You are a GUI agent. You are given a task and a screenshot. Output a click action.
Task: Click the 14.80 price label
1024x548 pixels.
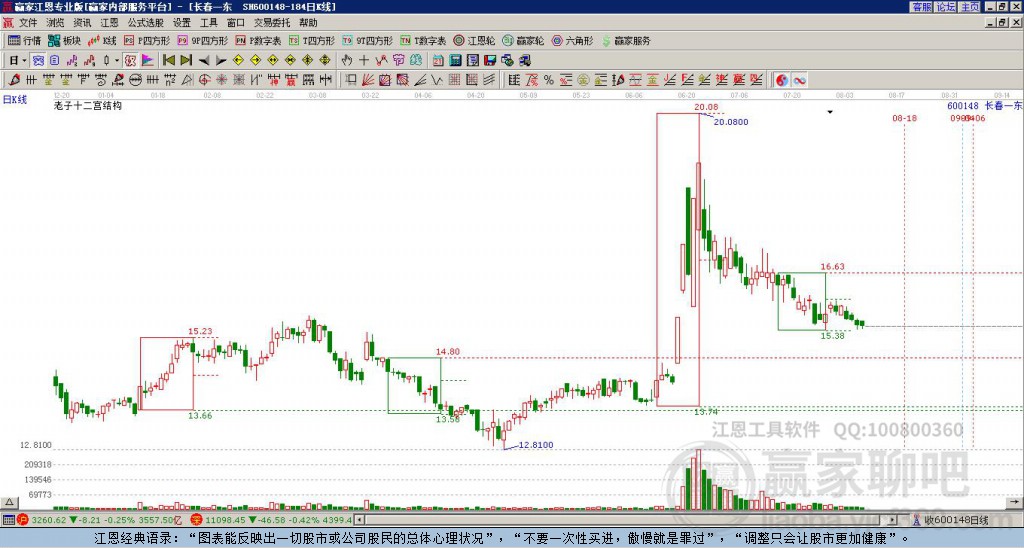pos(448,351)
